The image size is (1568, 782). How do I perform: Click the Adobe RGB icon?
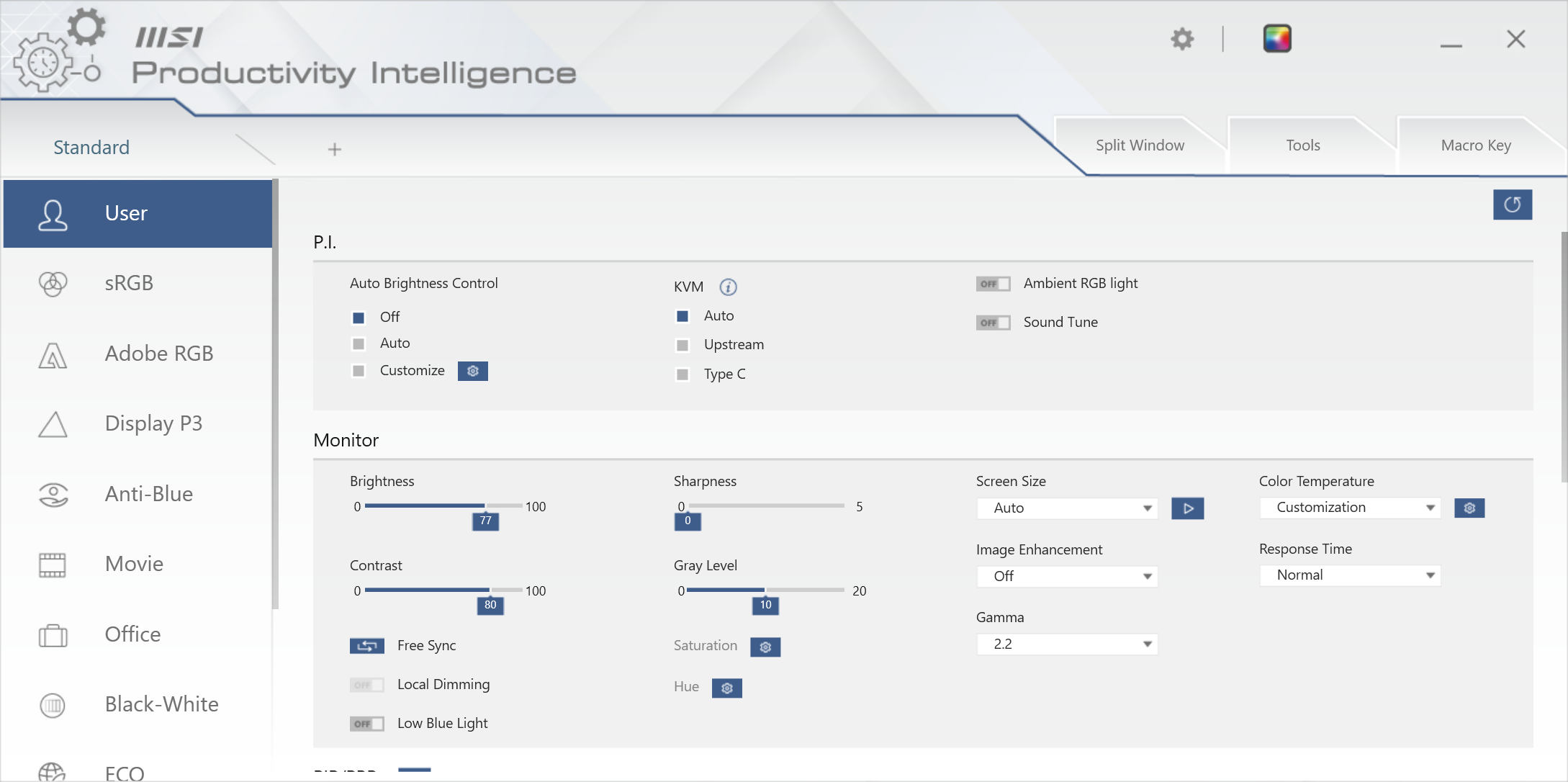click(53, 354)
